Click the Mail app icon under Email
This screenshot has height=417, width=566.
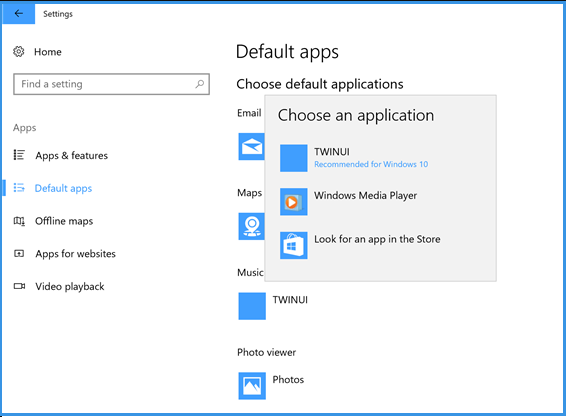[251, 147]
